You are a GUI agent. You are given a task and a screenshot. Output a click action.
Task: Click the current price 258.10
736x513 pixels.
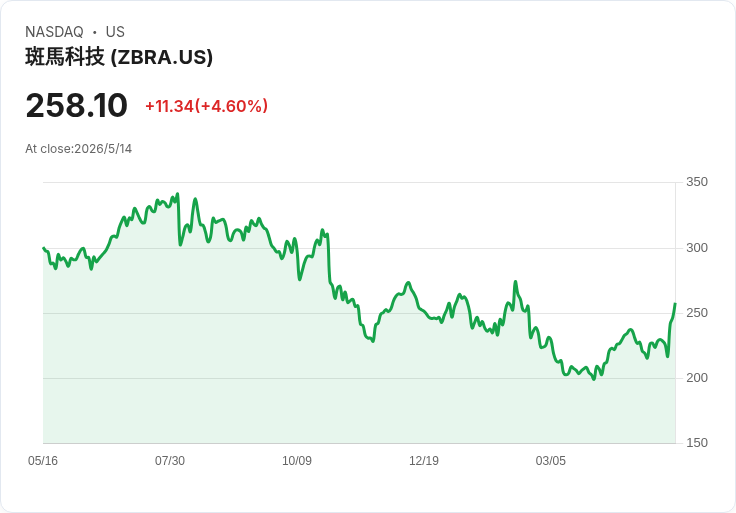click(x=77, y=105)
